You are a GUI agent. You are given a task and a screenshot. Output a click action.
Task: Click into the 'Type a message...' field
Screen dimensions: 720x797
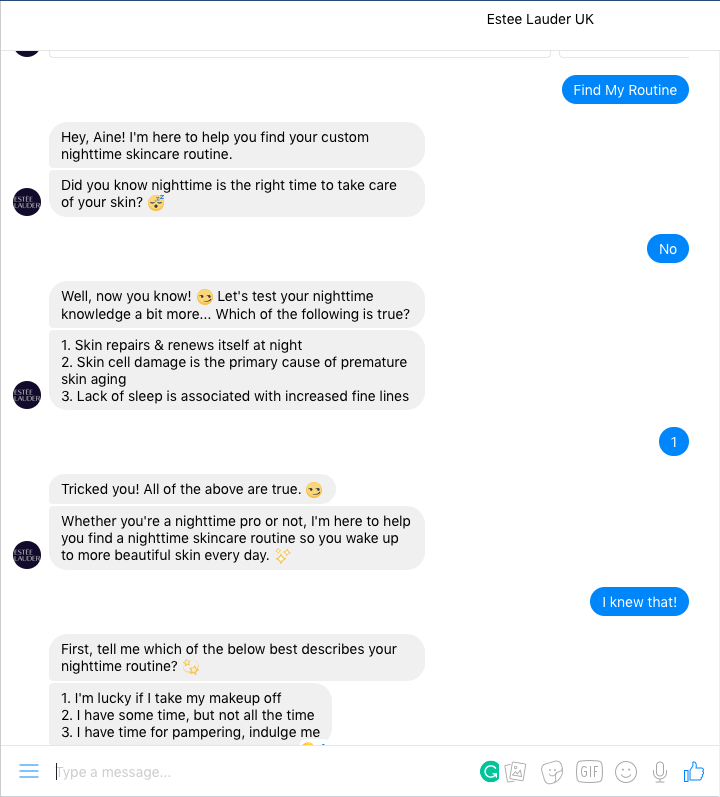pos(260,772)
